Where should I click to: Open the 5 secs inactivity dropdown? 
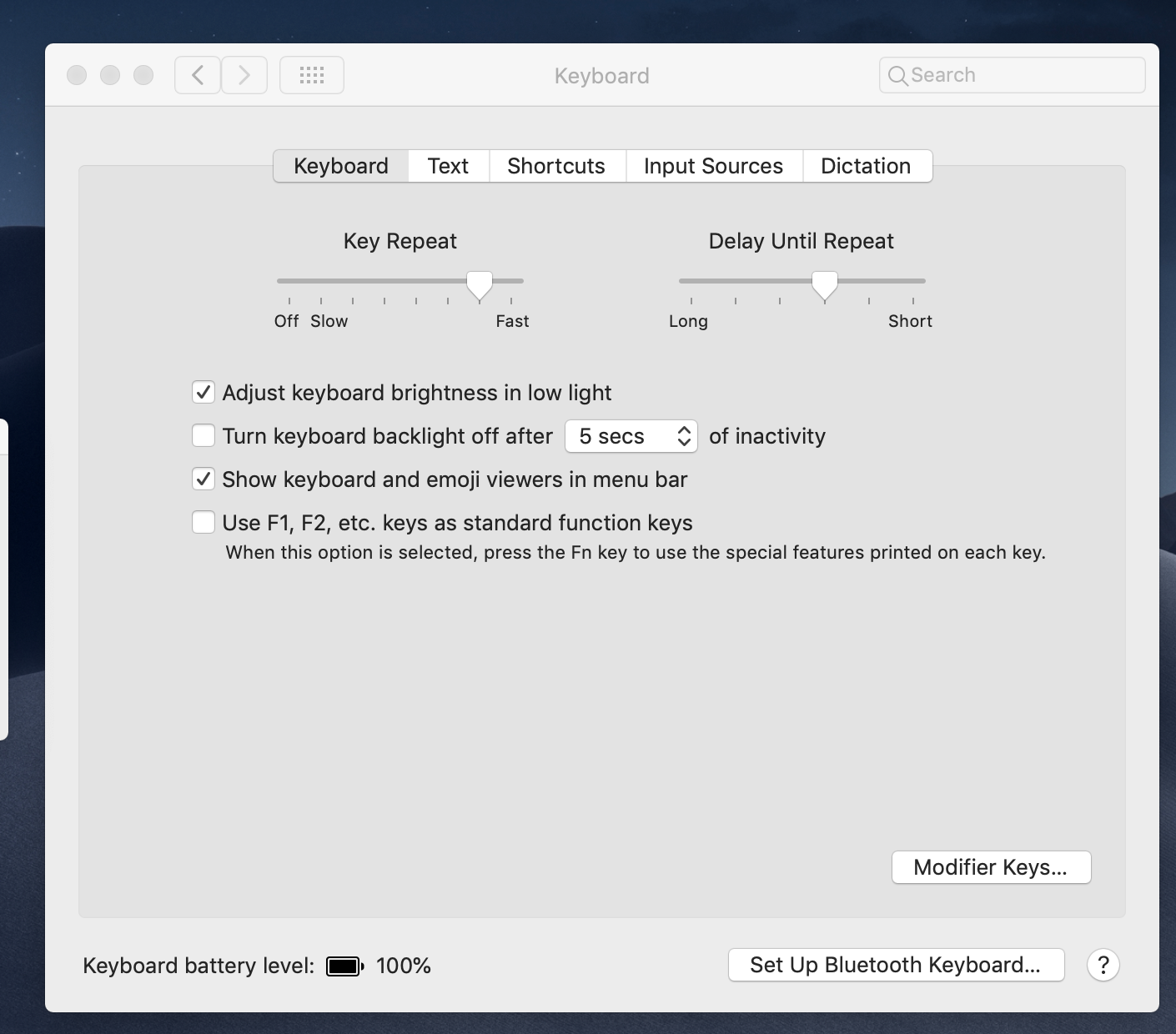click(x=631, y=436)
